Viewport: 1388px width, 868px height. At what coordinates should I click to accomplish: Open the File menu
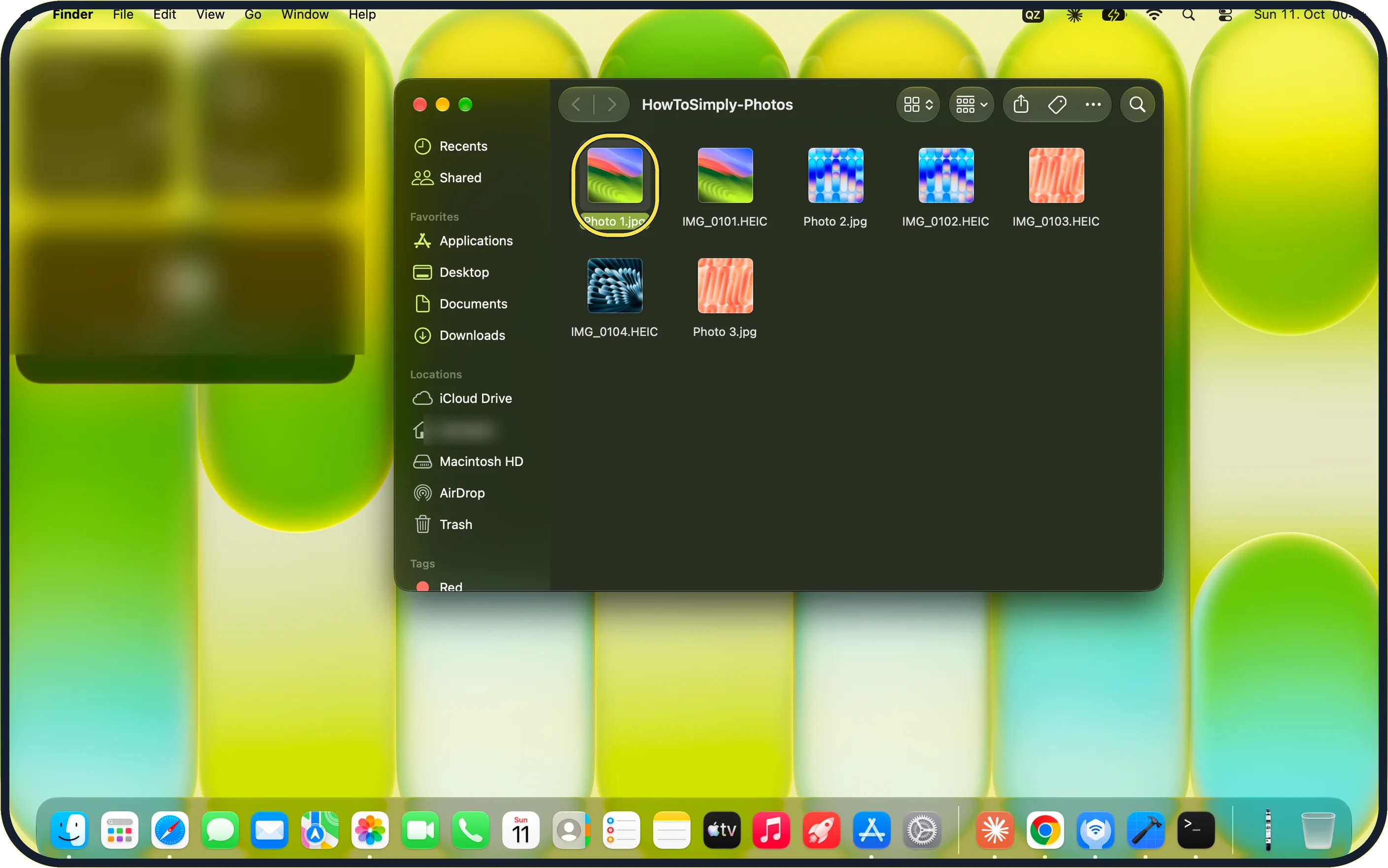(123, 14)
